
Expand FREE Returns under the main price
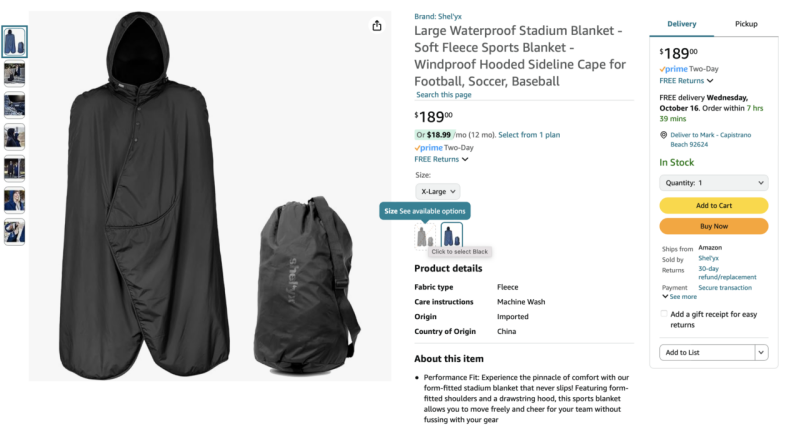[x=441, y=159]
